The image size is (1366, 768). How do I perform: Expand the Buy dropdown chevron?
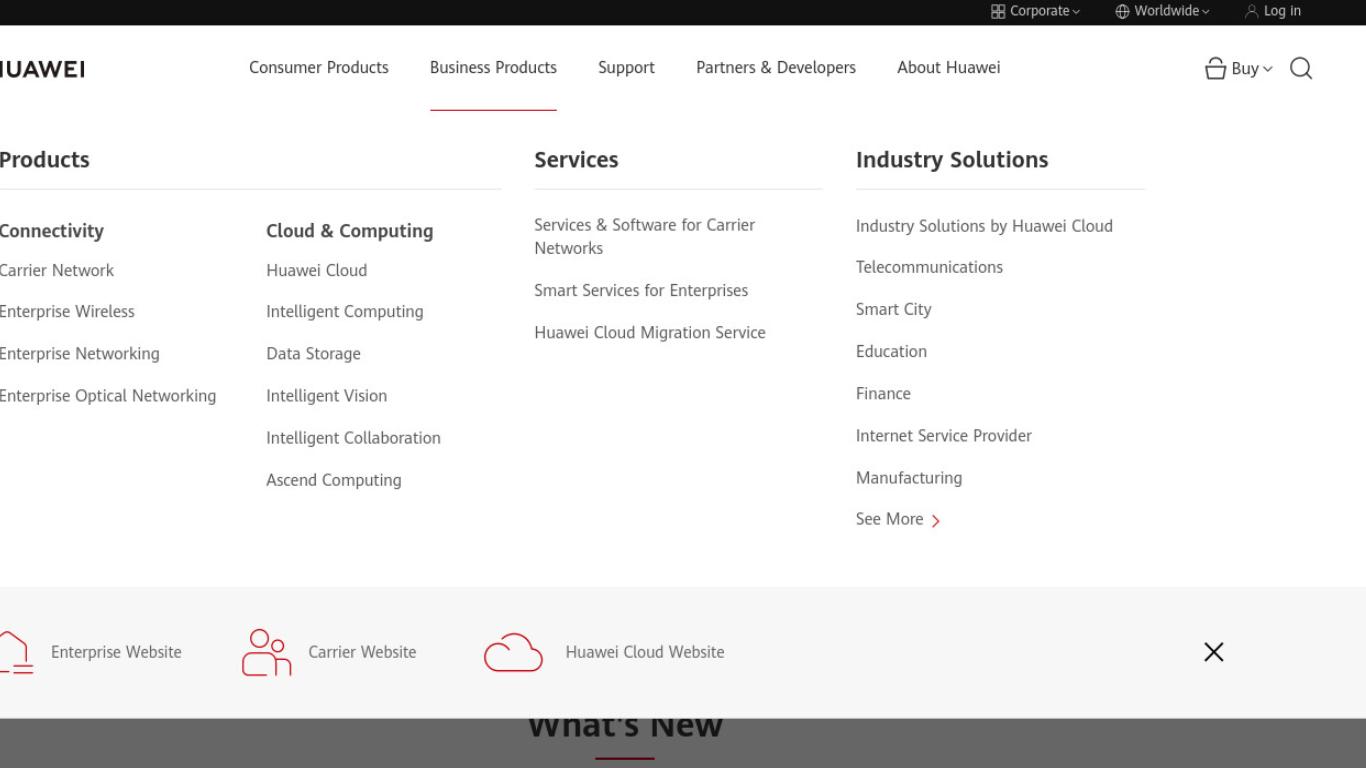point(1268,69)
